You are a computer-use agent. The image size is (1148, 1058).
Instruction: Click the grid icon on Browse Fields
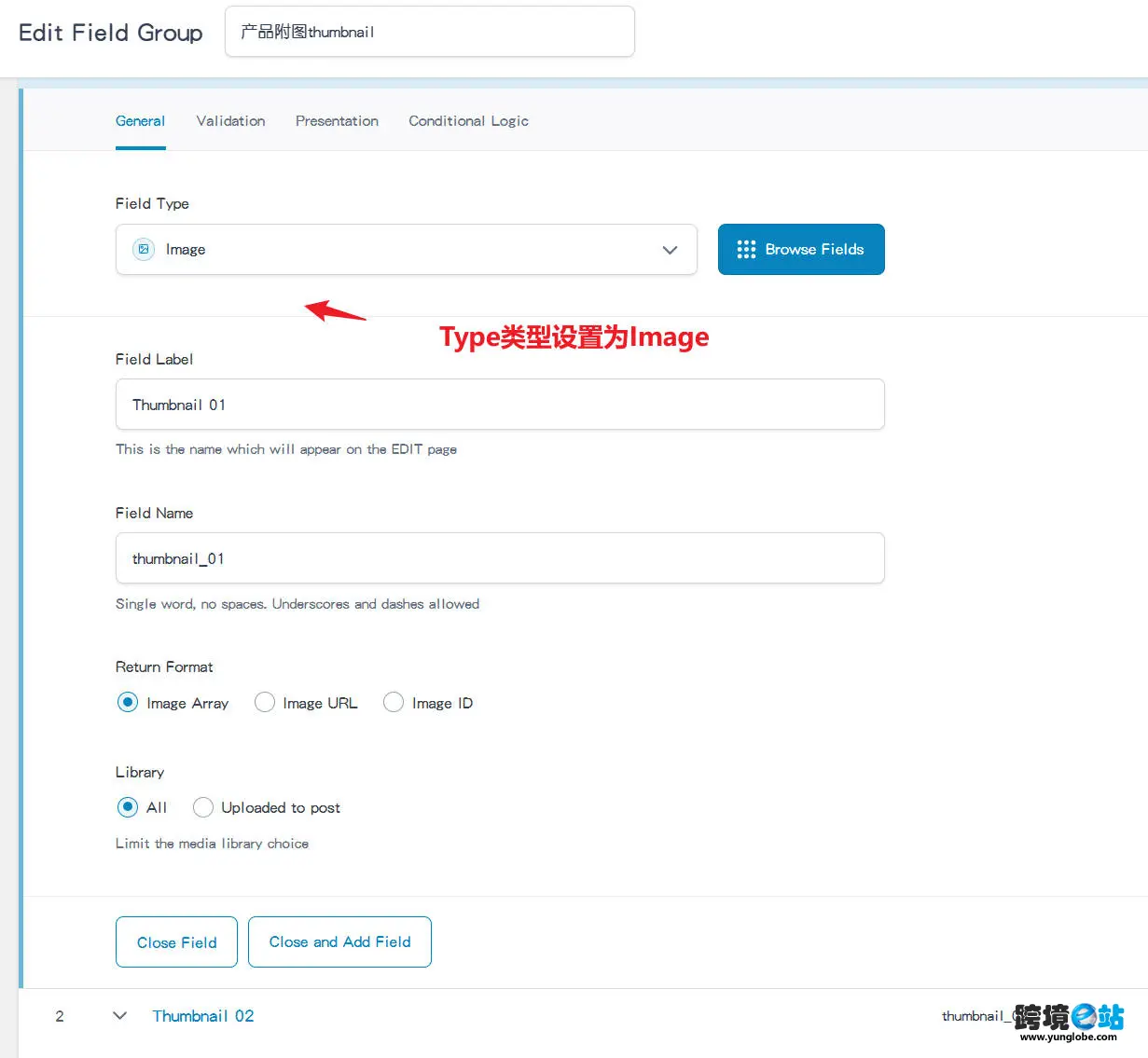pos(746,249)
